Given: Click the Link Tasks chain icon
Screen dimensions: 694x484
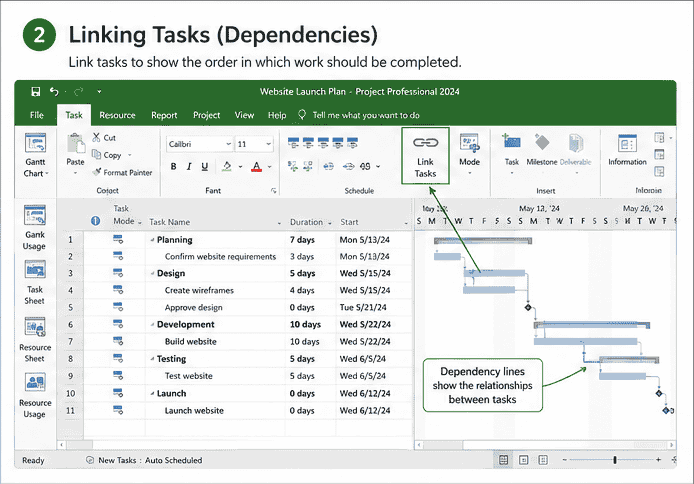Looking at the screenshot, I should (x=425, y=142).
